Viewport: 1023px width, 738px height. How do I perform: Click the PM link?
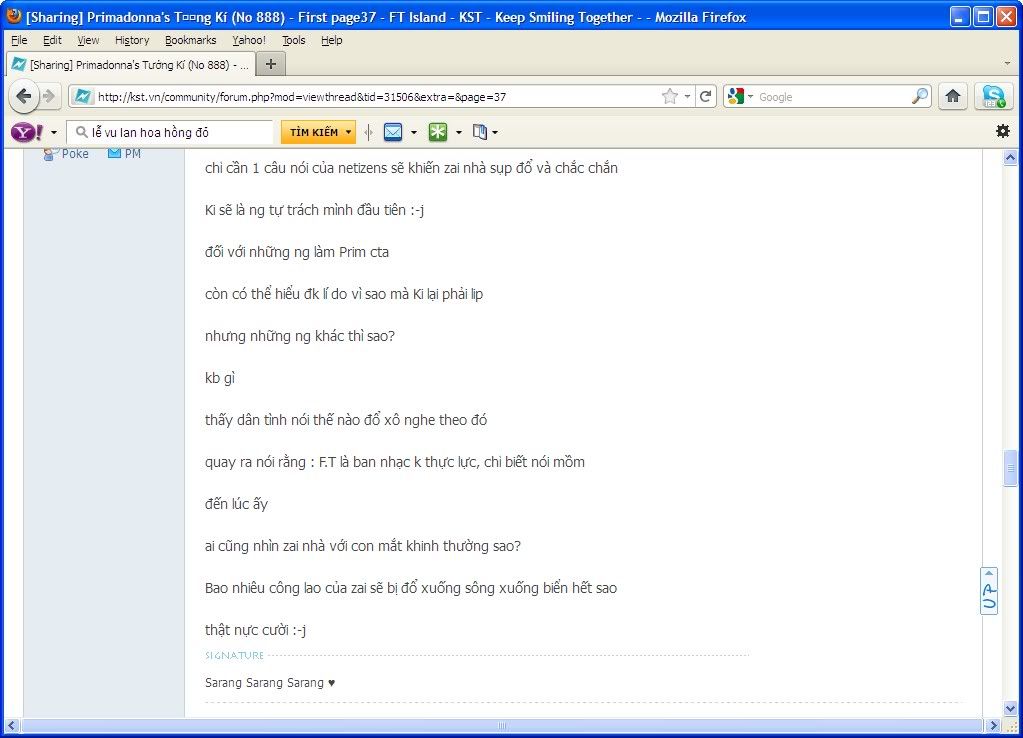pyautogui.click(x=132, y=153)
